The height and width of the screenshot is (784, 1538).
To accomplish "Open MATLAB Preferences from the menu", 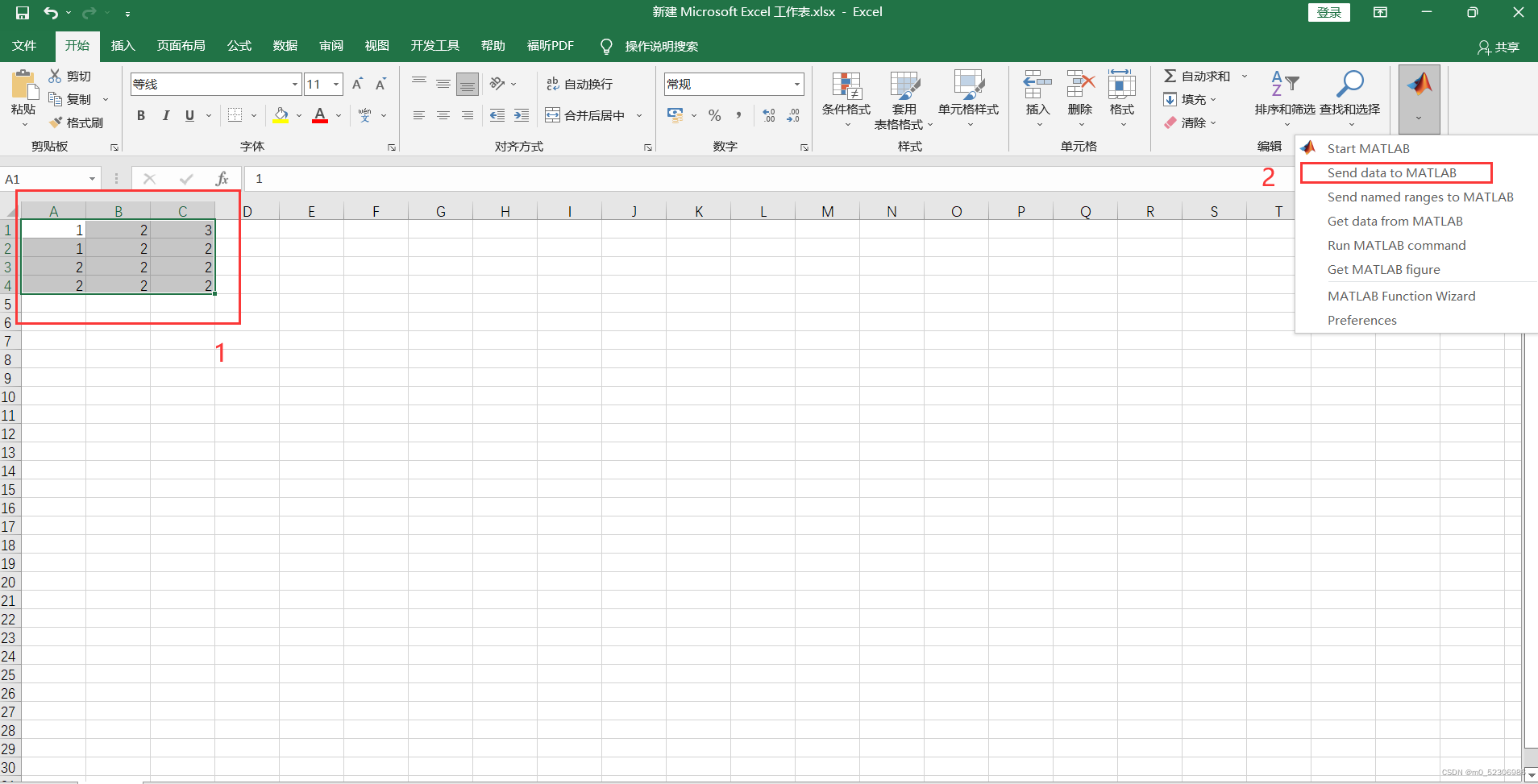I will [x=1361, y=320].
